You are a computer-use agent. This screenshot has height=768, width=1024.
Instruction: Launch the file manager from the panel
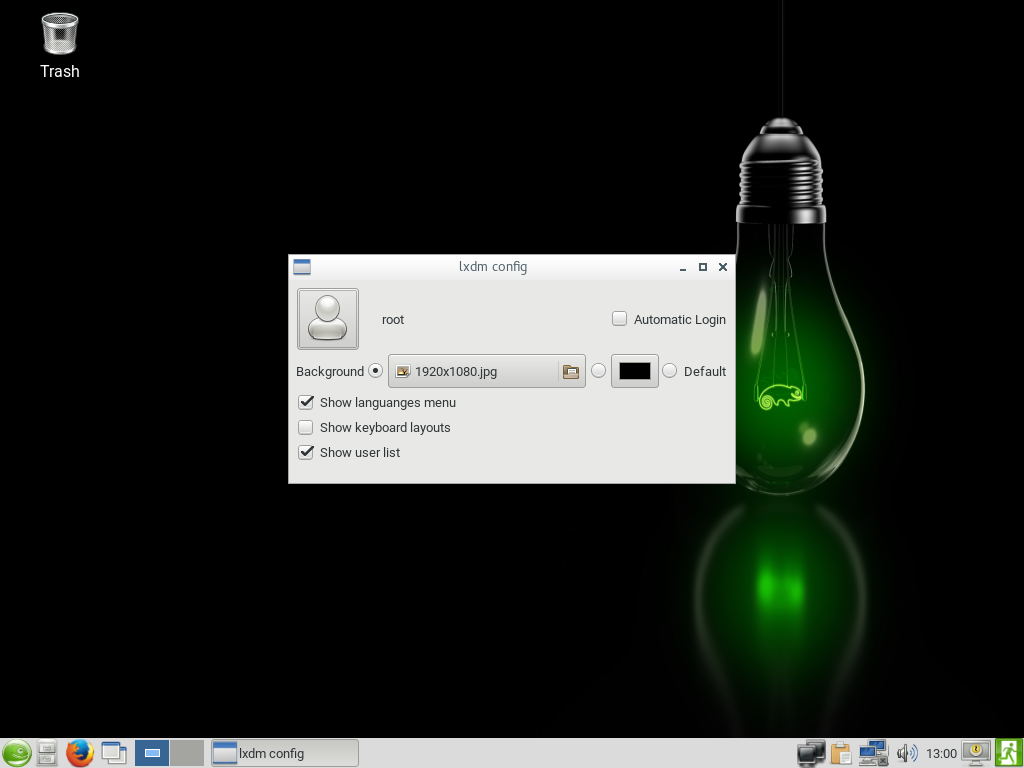pyautogui.click(x=47, y=753)
